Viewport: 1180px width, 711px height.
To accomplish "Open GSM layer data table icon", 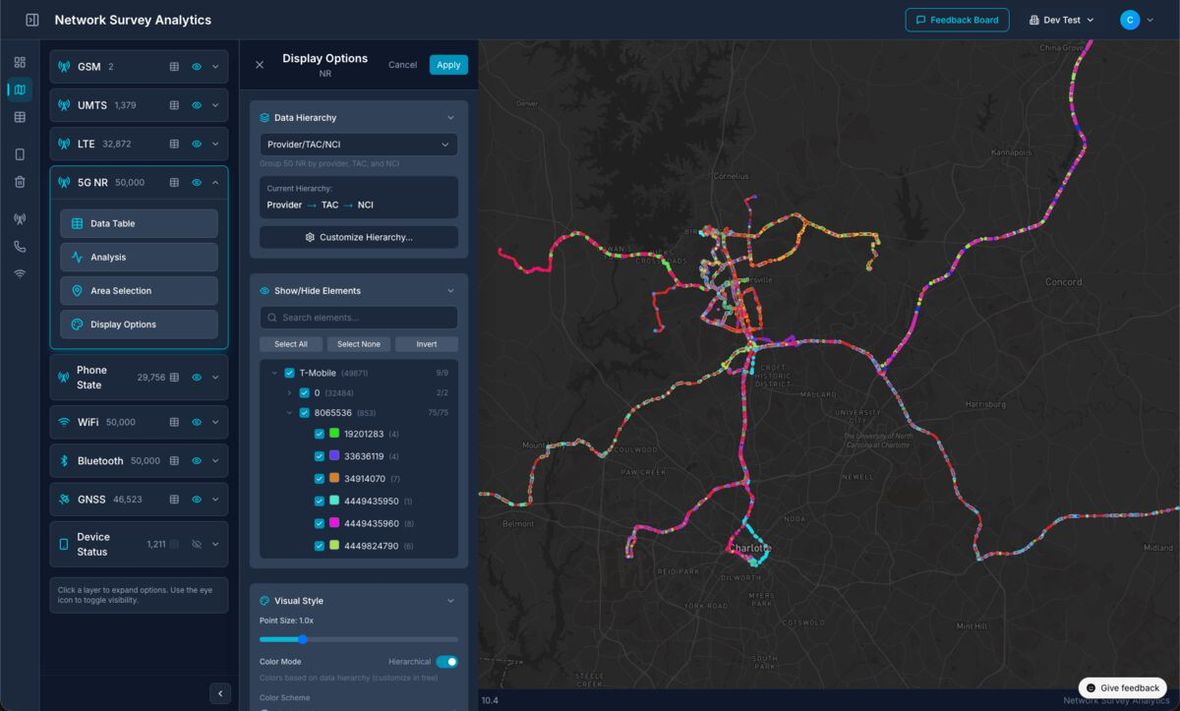I will point(174,66).
